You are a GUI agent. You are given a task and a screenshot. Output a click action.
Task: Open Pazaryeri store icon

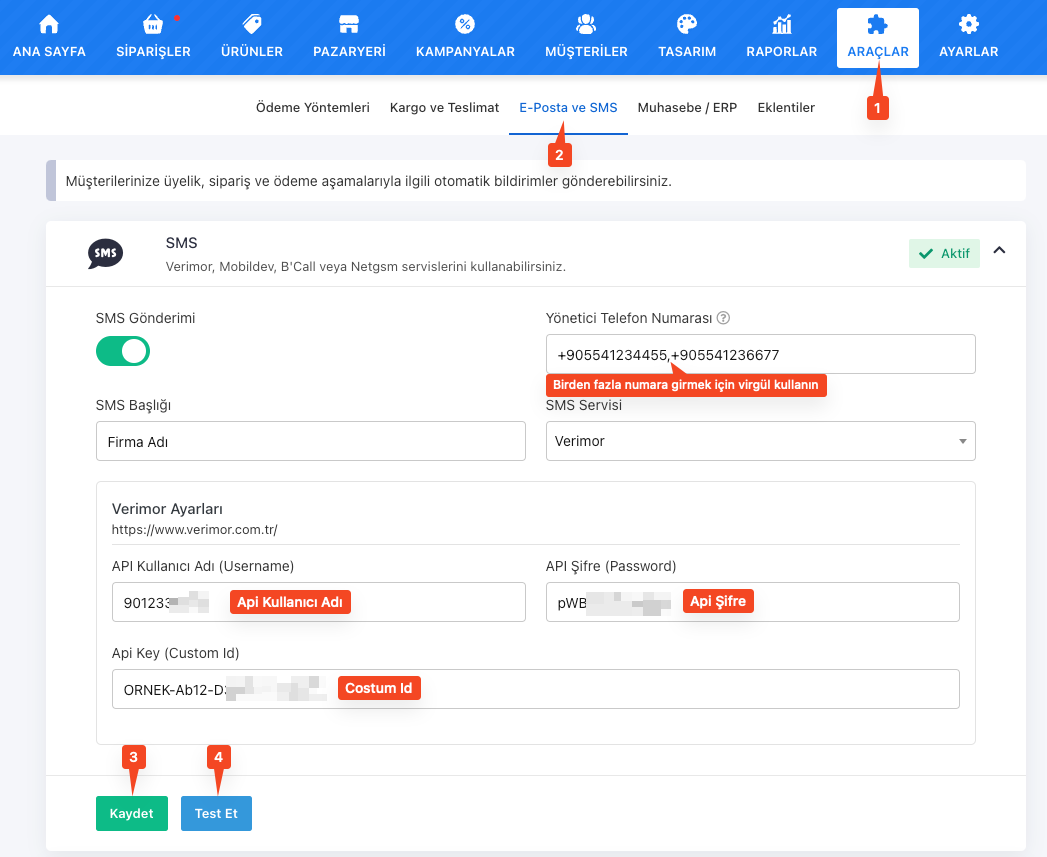[348, 25]
